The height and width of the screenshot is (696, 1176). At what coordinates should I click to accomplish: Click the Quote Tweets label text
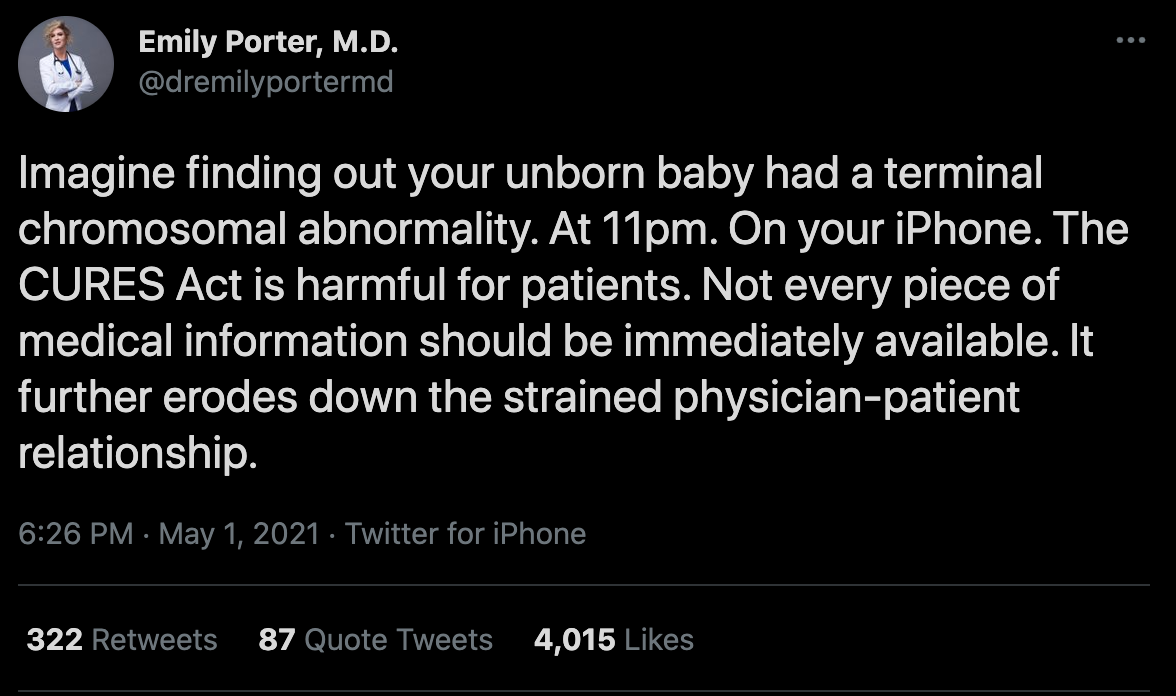tap(398, 640)
